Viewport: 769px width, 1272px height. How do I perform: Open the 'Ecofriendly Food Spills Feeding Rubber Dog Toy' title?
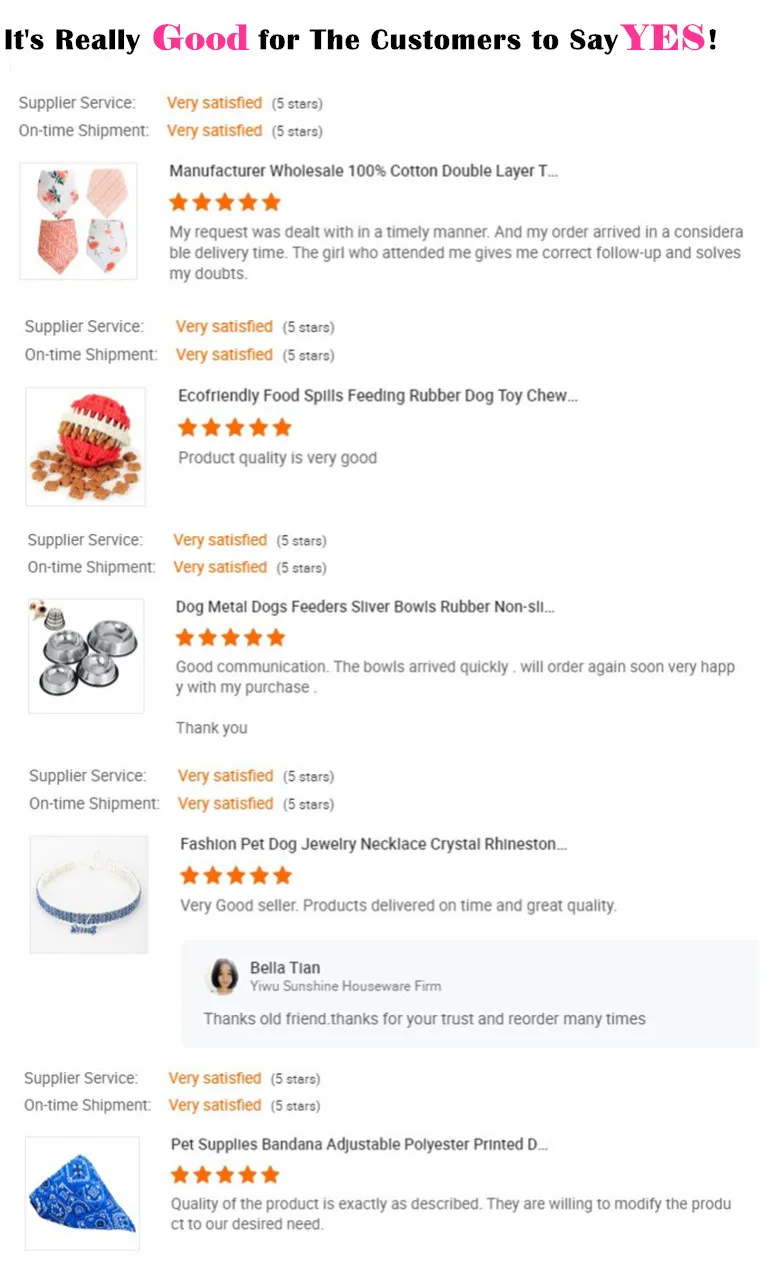tap(378, 396)
